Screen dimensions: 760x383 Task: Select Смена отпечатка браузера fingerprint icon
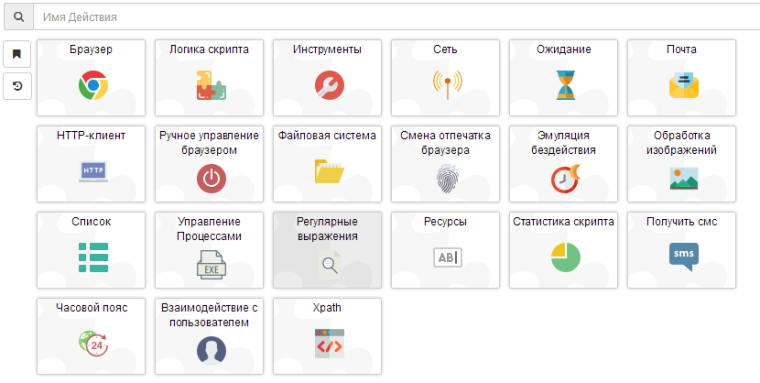click(x=447, y=178)
